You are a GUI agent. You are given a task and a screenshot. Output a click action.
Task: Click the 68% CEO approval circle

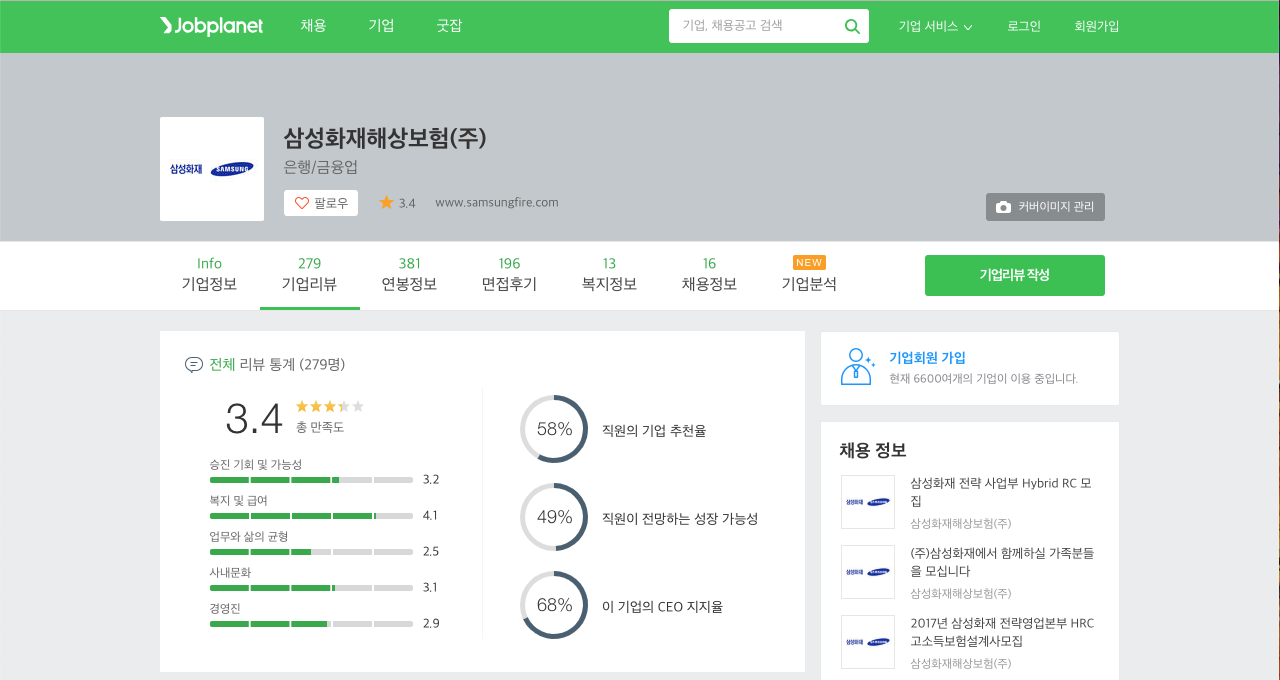click(x=554, y=605)
